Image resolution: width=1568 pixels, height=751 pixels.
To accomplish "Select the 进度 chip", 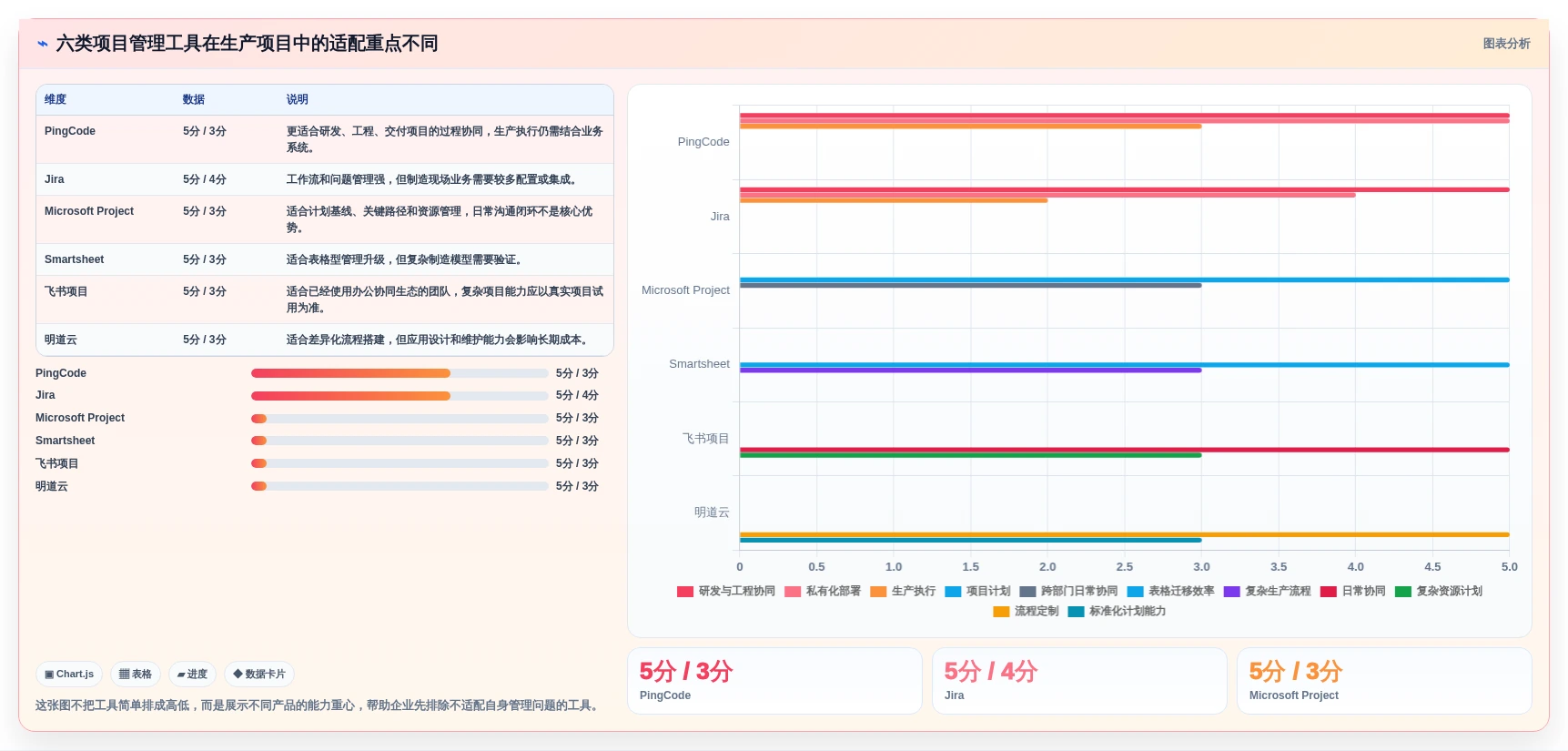I will click(192, 675).
